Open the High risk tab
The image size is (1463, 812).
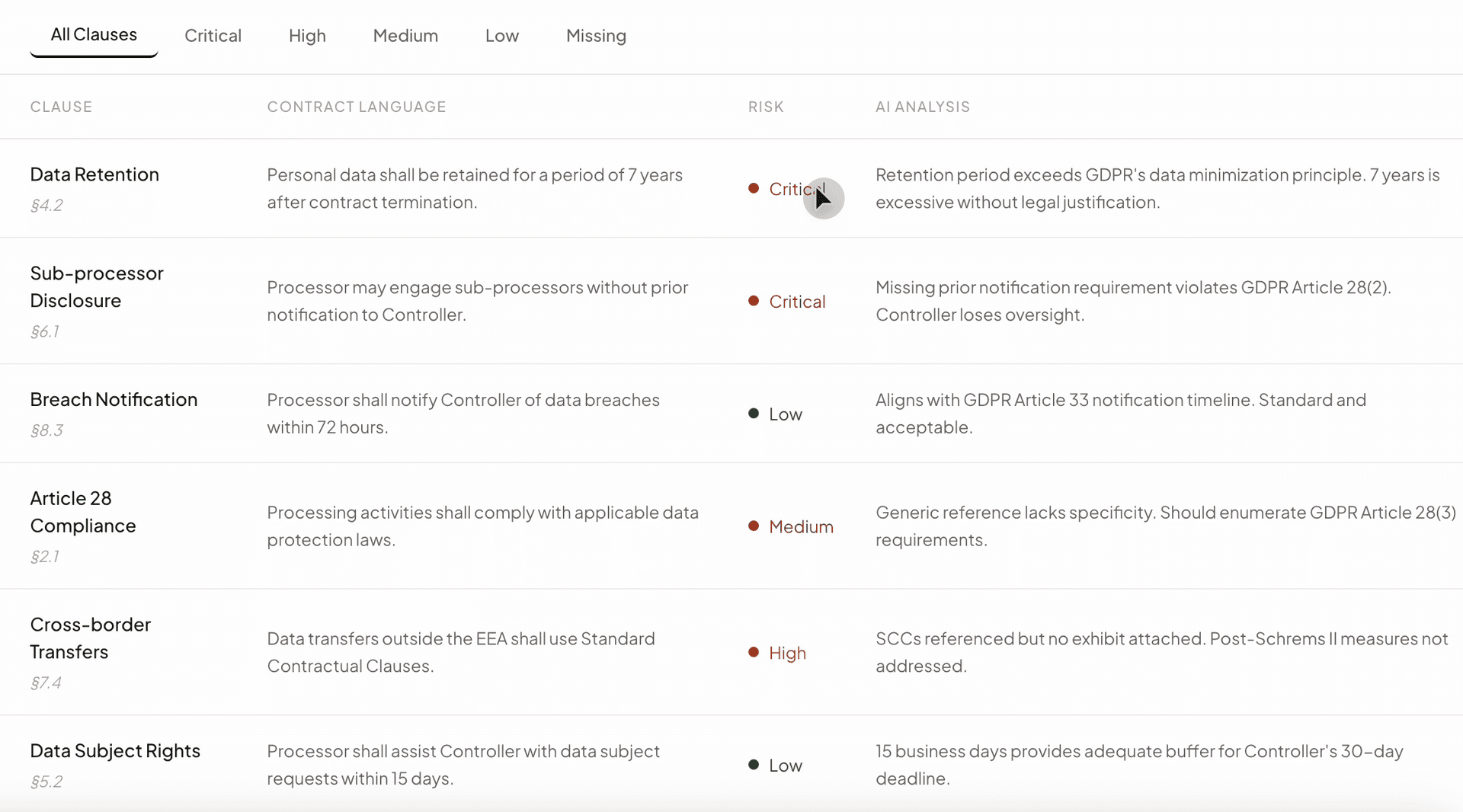[307, 35]
